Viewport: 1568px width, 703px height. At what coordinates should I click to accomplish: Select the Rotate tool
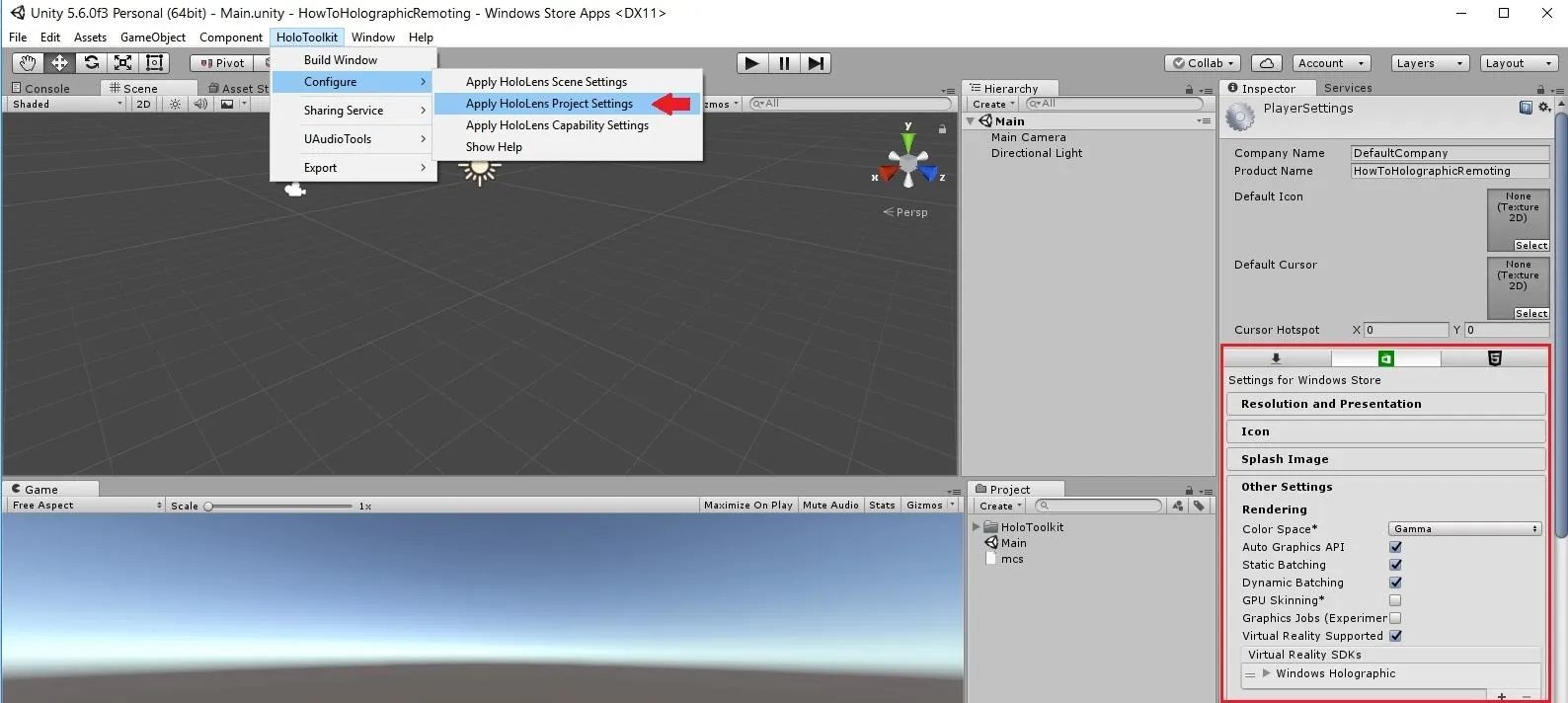pos(91,62)
